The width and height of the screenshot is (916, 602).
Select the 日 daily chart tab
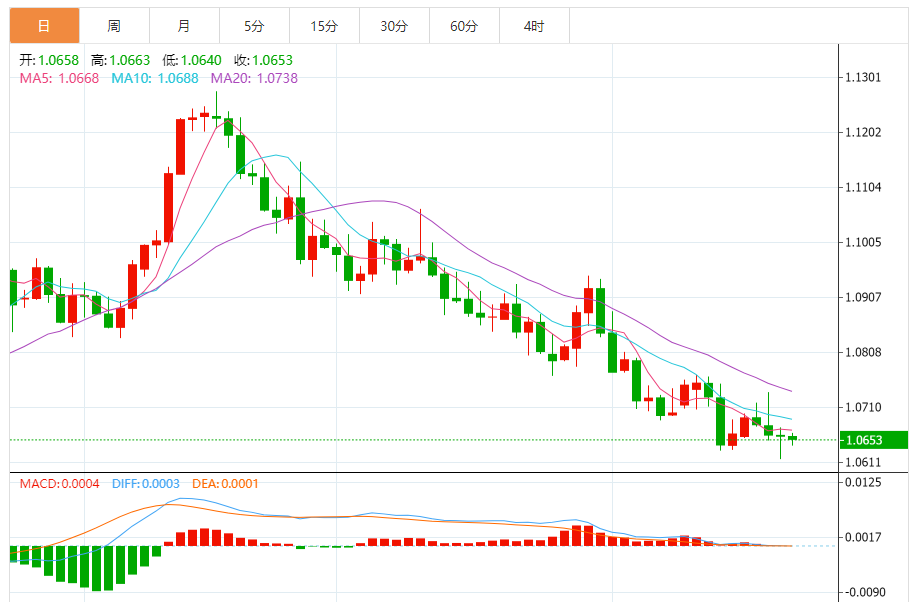point(44,26)
